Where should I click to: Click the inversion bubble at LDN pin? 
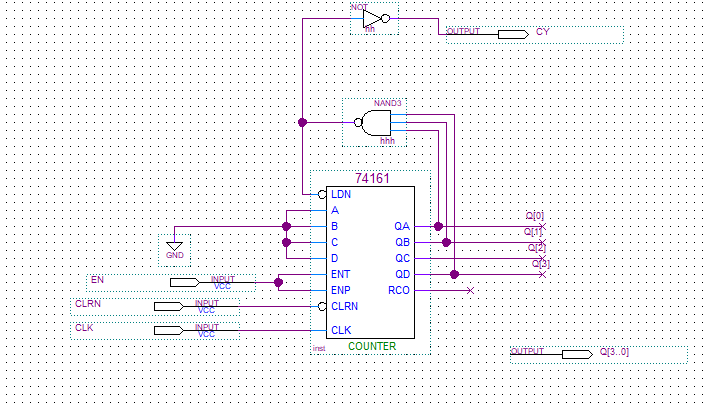pyautogui.click(x=322, y=195)
